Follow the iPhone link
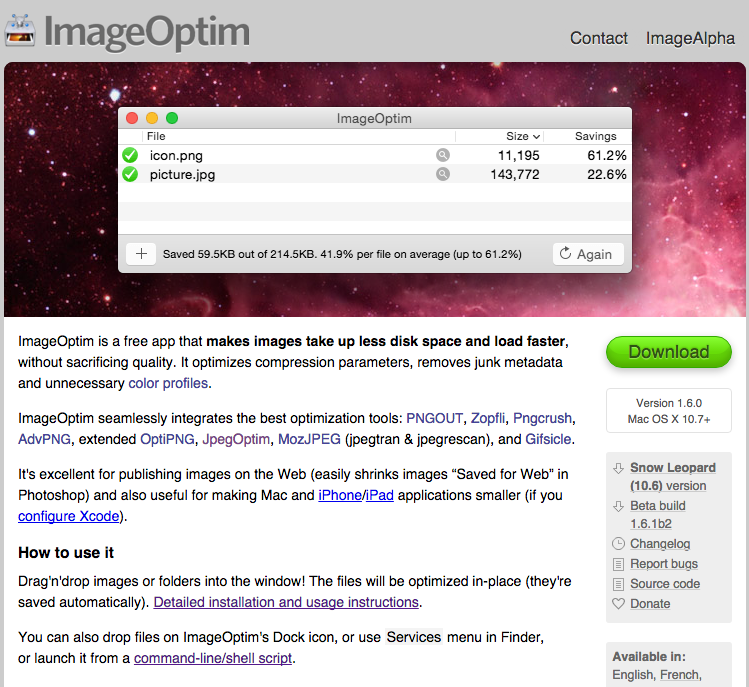 (340, 495)
